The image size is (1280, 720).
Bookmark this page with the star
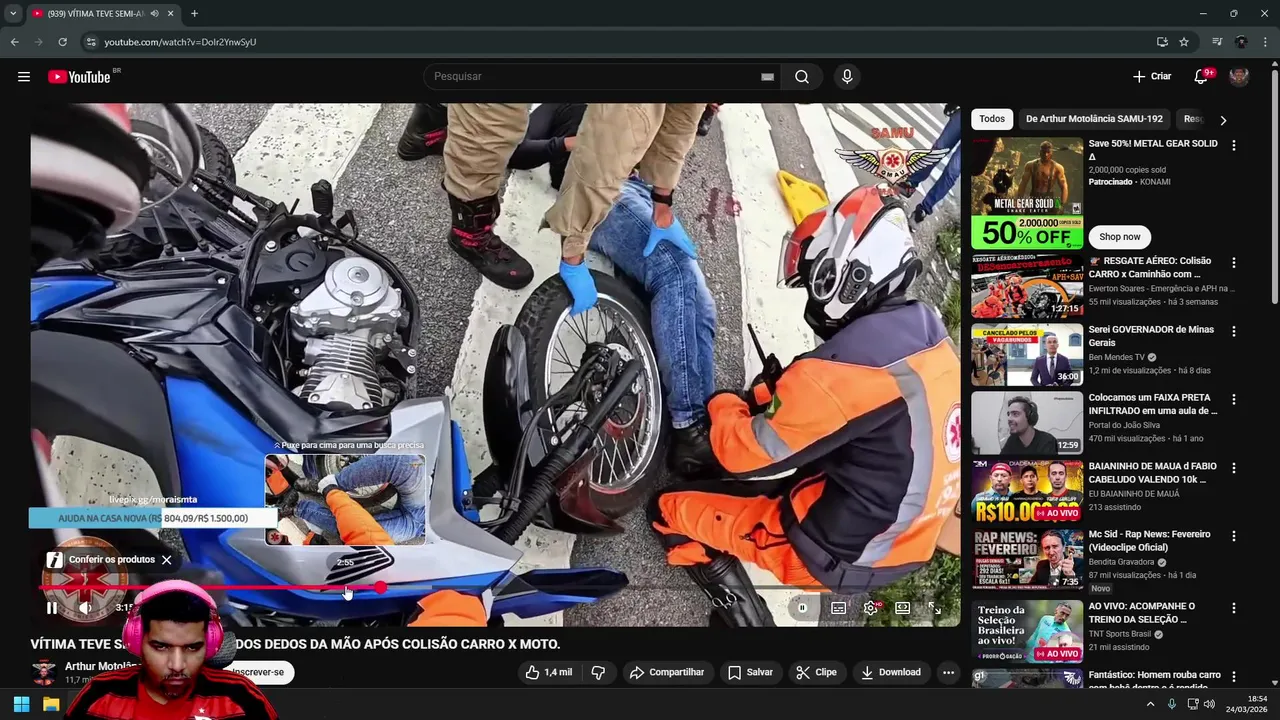pyautogui.click(x=1184, y=42)
